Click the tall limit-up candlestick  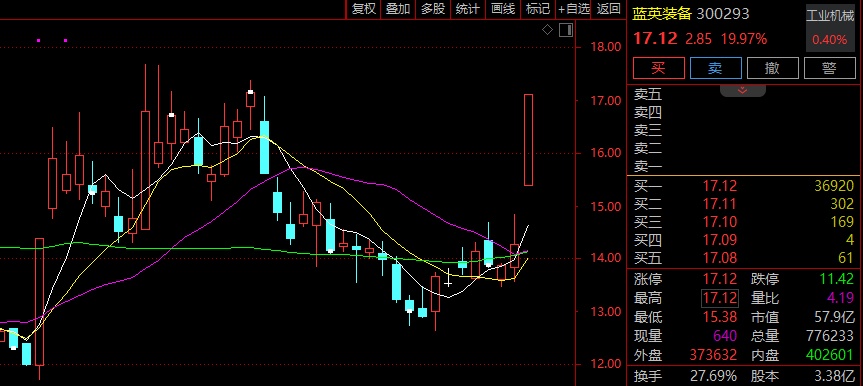528,140
